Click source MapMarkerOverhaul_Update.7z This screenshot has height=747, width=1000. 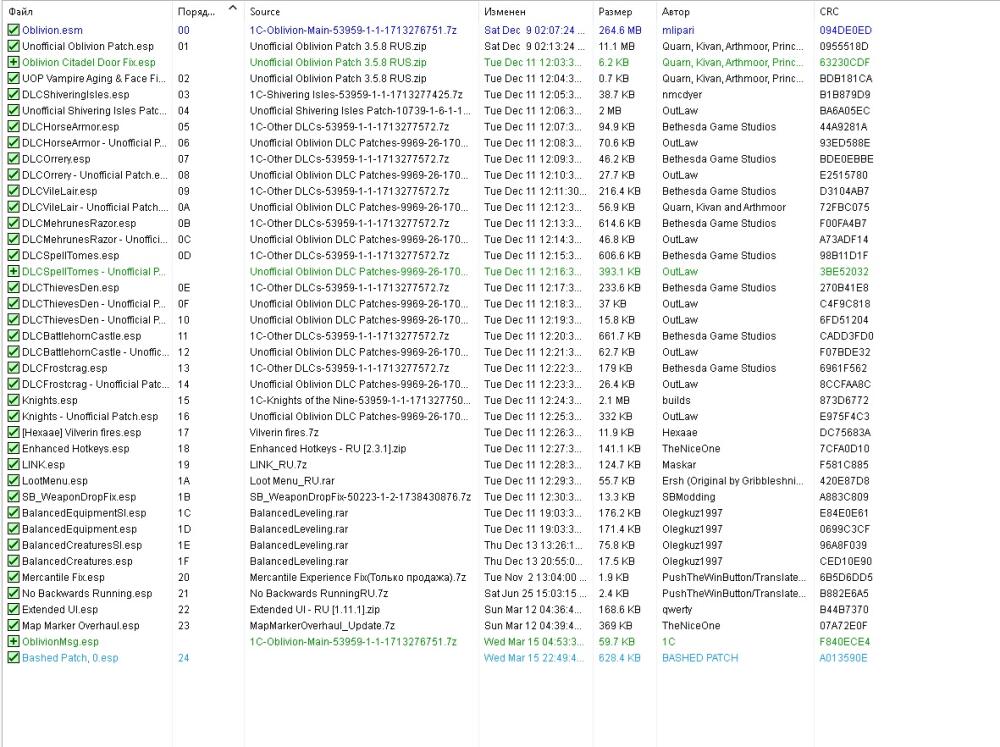(x=322, y=625)
